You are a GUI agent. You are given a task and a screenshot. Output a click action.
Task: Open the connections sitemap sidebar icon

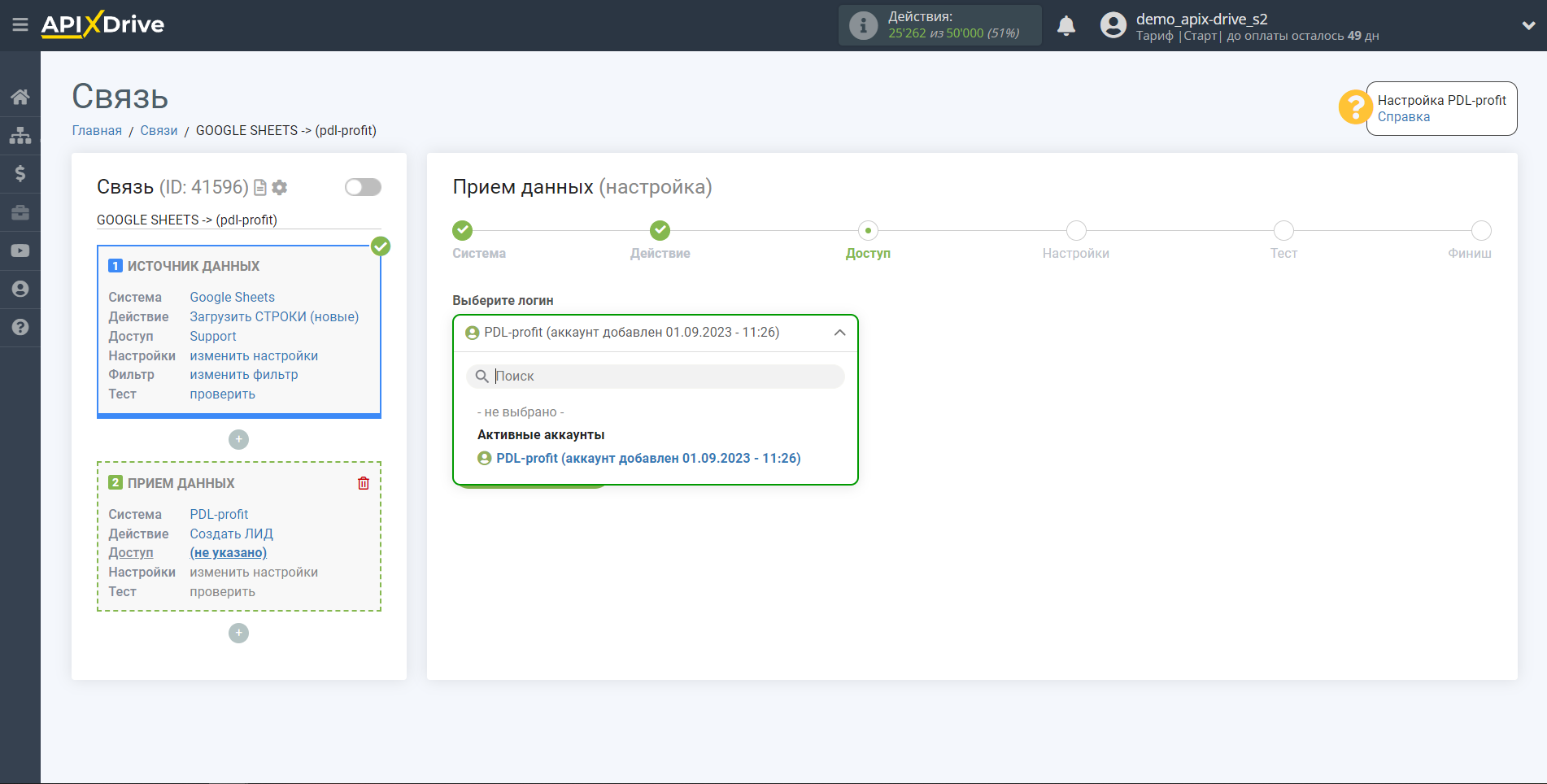click(x=20, y=135)
